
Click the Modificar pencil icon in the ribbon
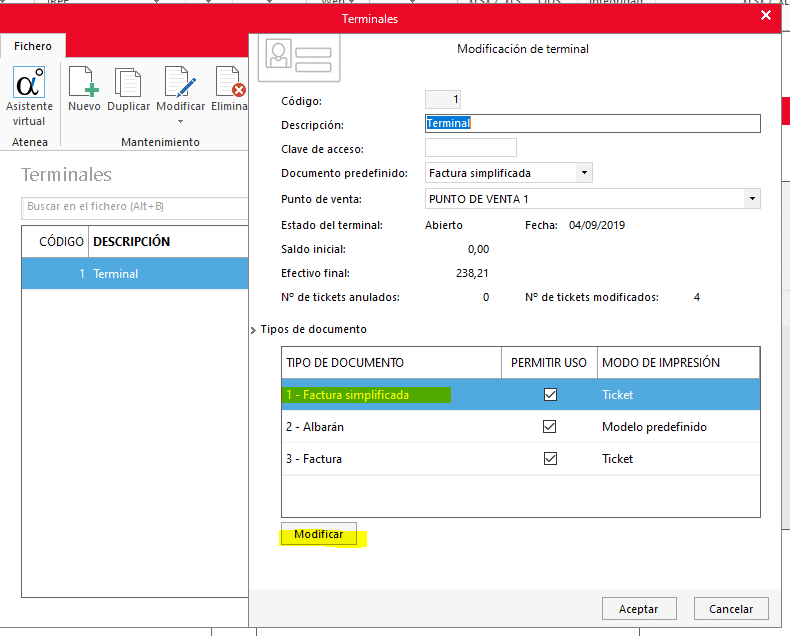point(180,83)
